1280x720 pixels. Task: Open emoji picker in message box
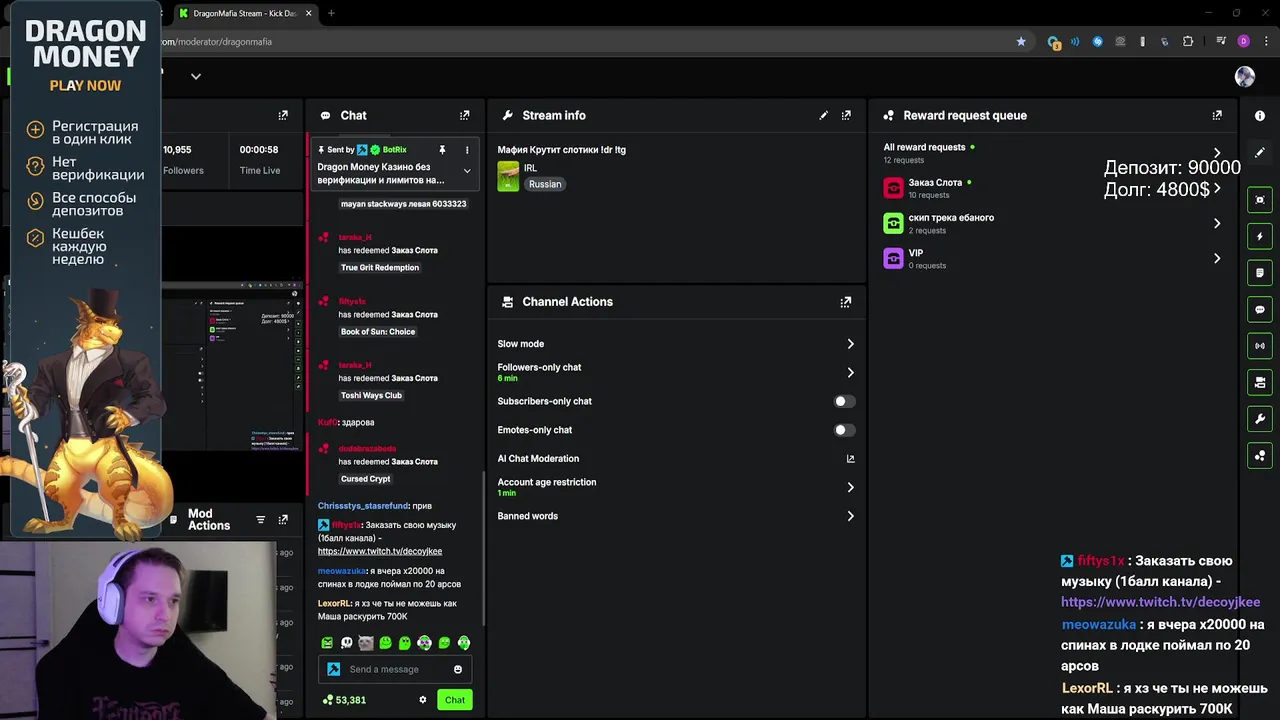point(458,670)
